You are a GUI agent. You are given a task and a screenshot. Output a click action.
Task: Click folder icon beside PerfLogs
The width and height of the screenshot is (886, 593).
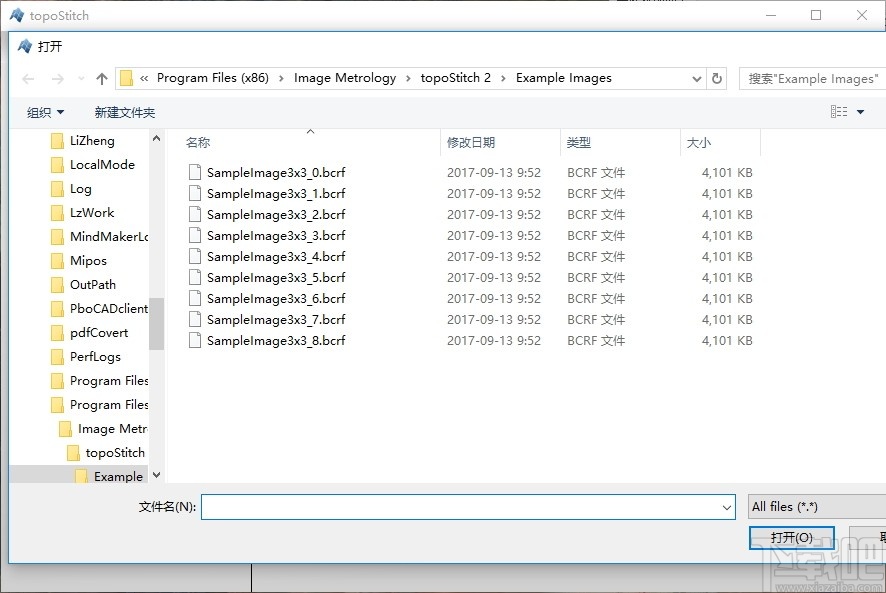57,357
